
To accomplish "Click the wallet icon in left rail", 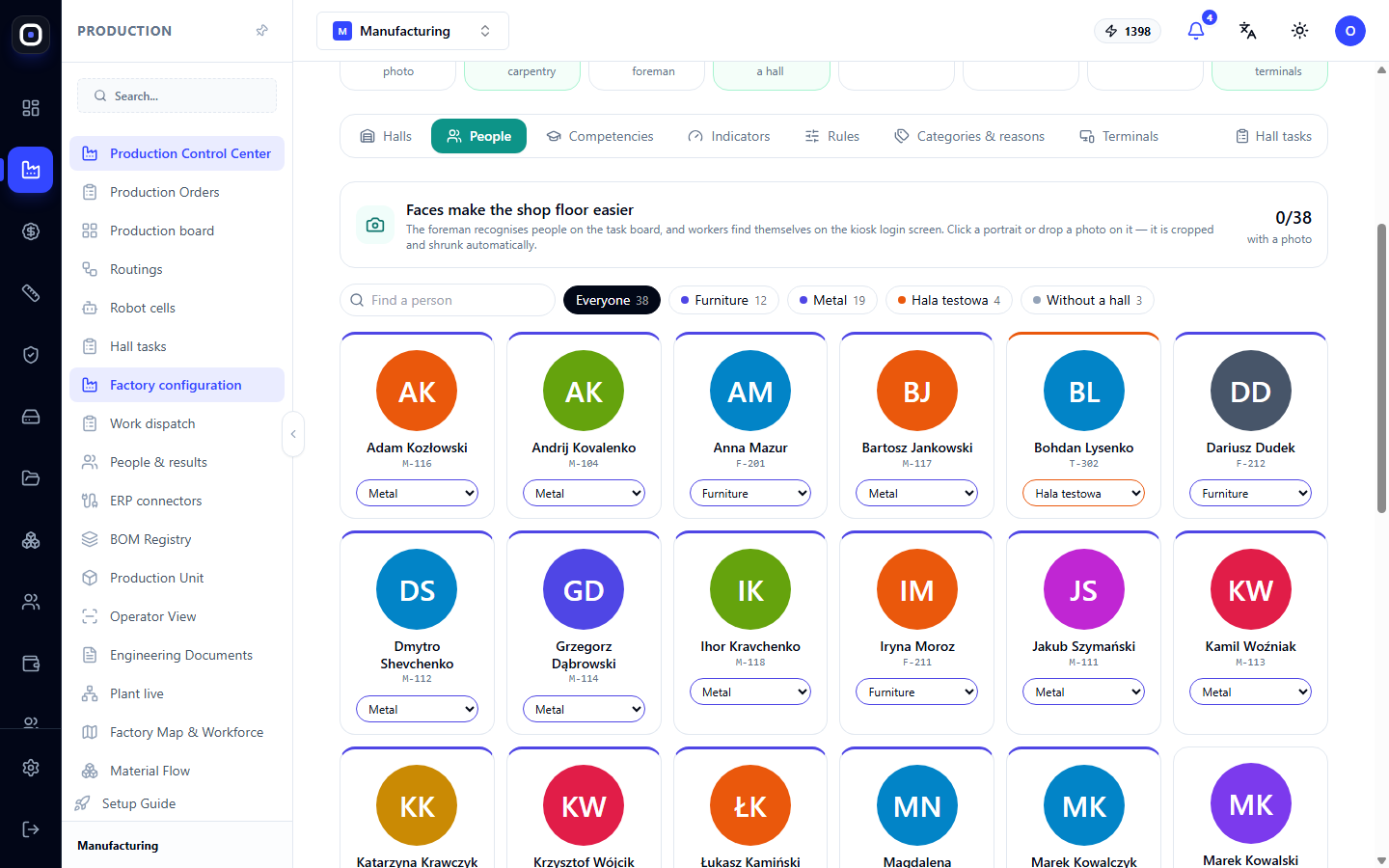I will pyautogui.click(x=31, y=664).
